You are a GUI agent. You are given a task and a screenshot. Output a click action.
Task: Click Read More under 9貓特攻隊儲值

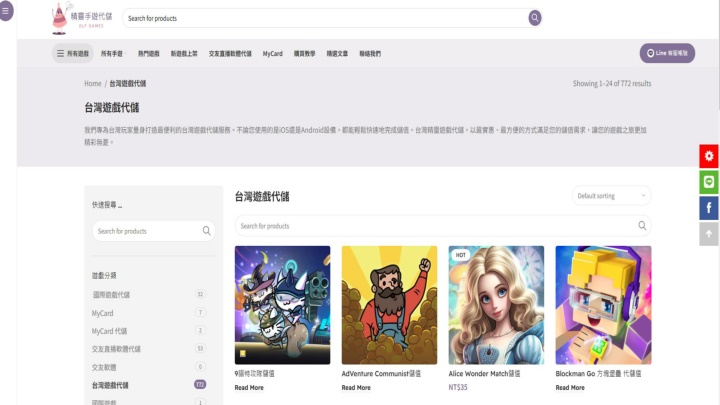[x=249, y=388]
